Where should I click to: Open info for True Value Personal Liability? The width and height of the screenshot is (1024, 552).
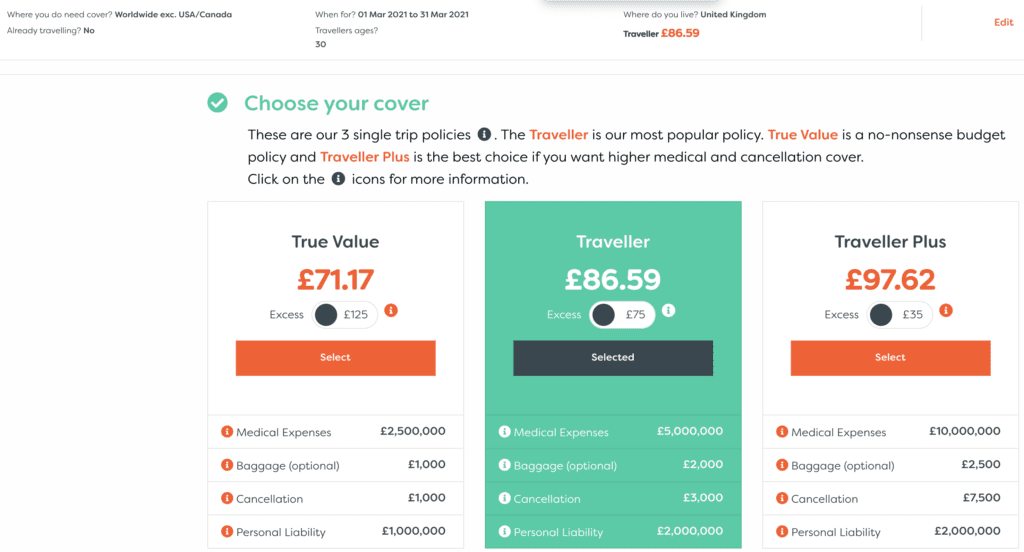[227, 531]
